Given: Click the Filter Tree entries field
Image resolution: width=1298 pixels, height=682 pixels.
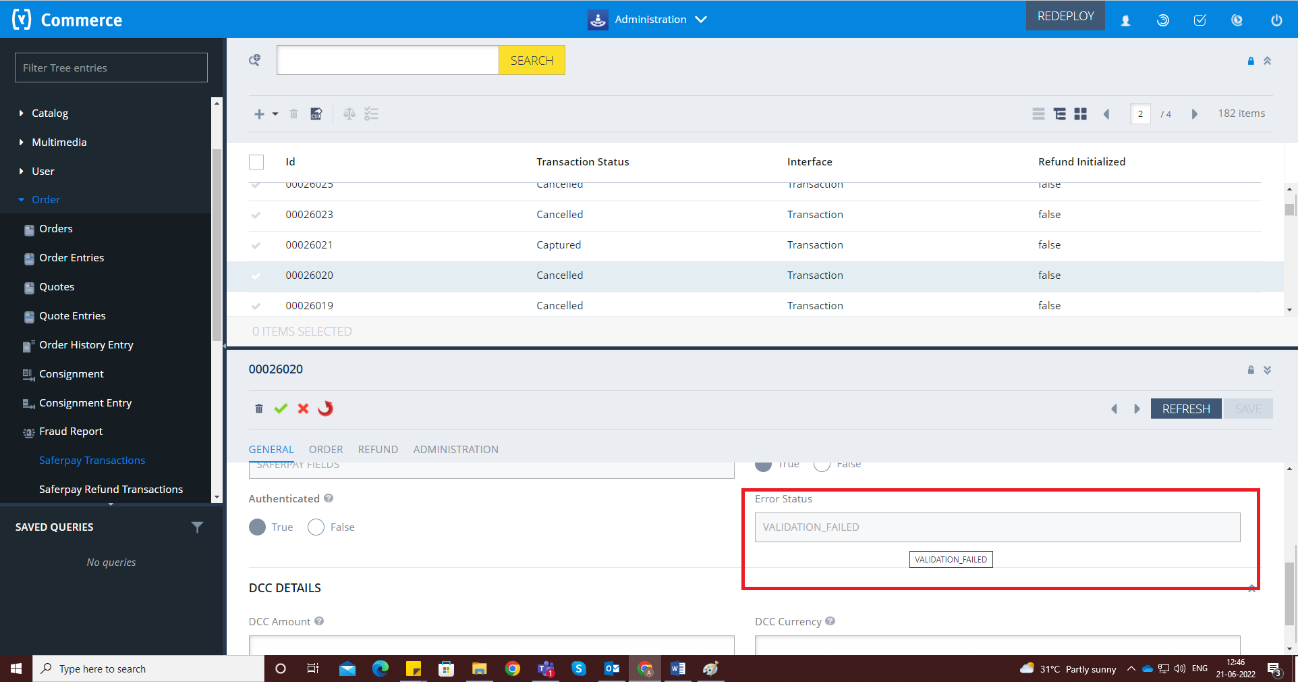Looking at the screenshot, I should (x=111, y=68).
